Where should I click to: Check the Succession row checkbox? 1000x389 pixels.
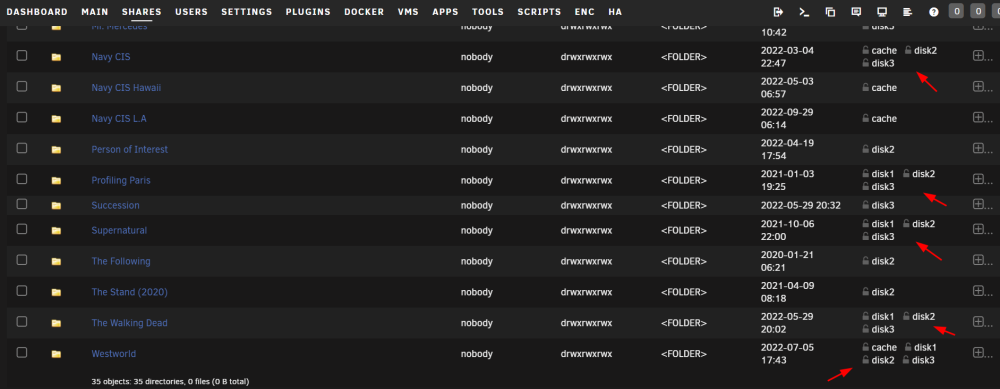[x=22, y=203]
